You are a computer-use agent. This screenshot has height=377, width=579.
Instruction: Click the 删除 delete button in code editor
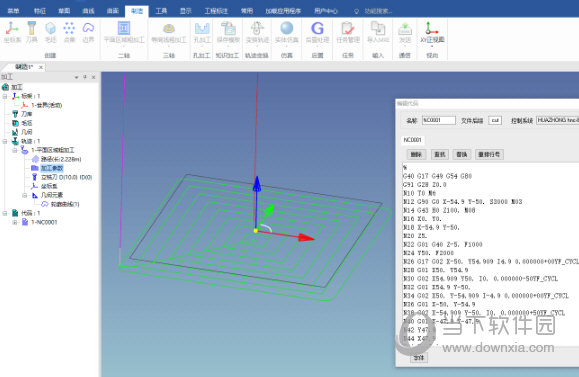coord(416,154)
